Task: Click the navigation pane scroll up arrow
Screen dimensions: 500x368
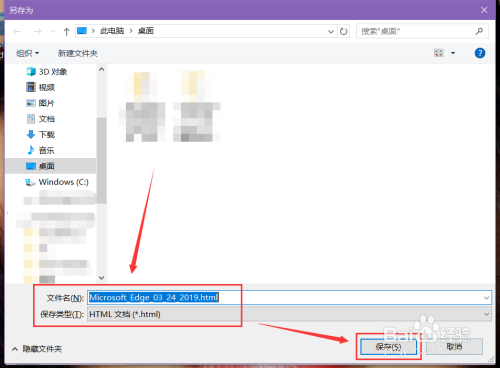Action: [x=102, y=69]
